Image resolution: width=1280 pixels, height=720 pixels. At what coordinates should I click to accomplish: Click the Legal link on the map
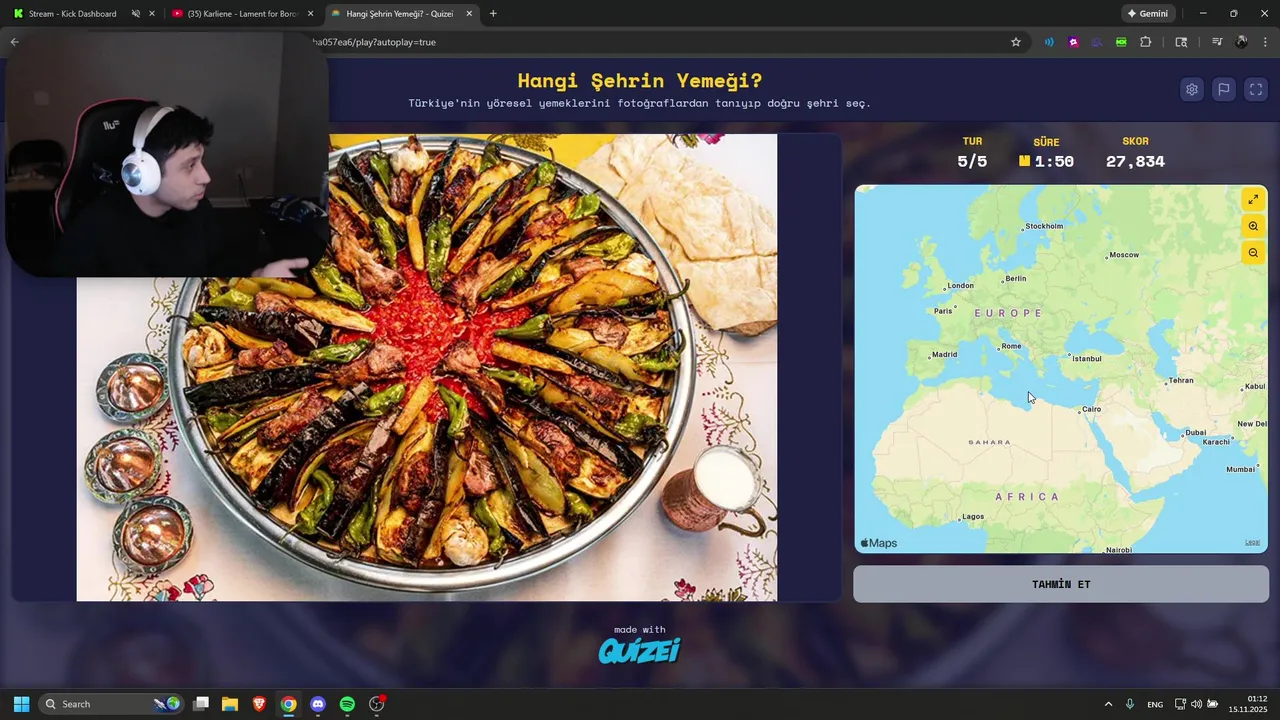(x=1252, y=542)
